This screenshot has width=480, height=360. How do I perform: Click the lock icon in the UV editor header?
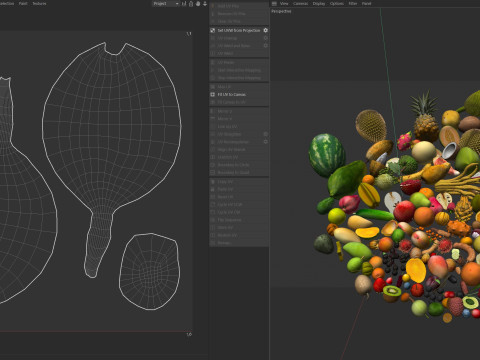191,4
